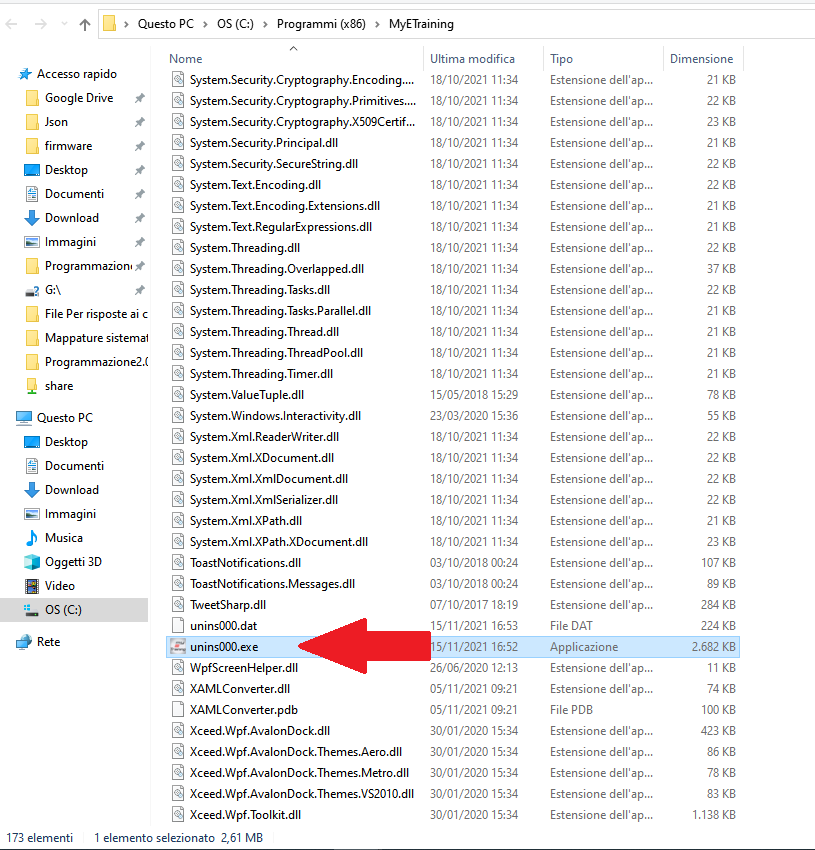Open the Google Drive folder in quick access
The width and height of the screenshot is (815, 850).
(78, 98)
